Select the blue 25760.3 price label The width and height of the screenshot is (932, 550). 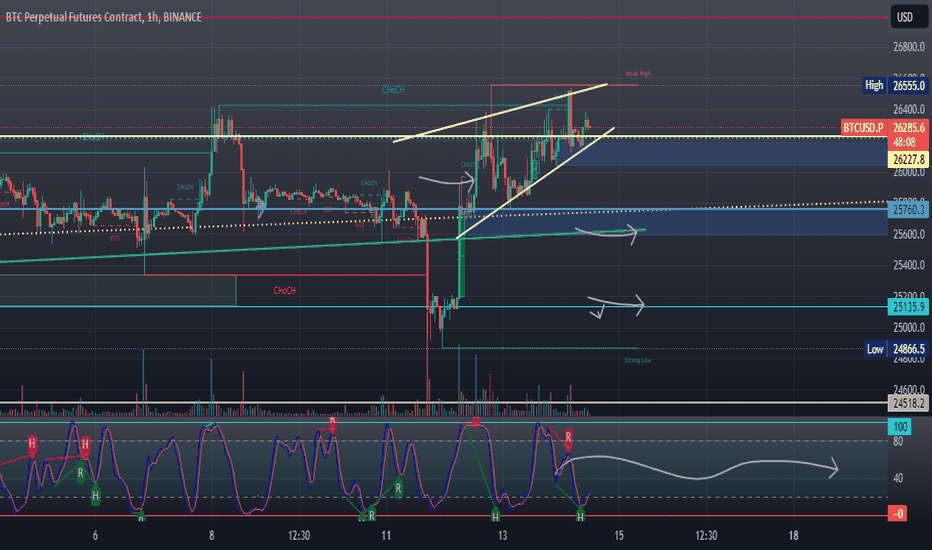[908, 209]
